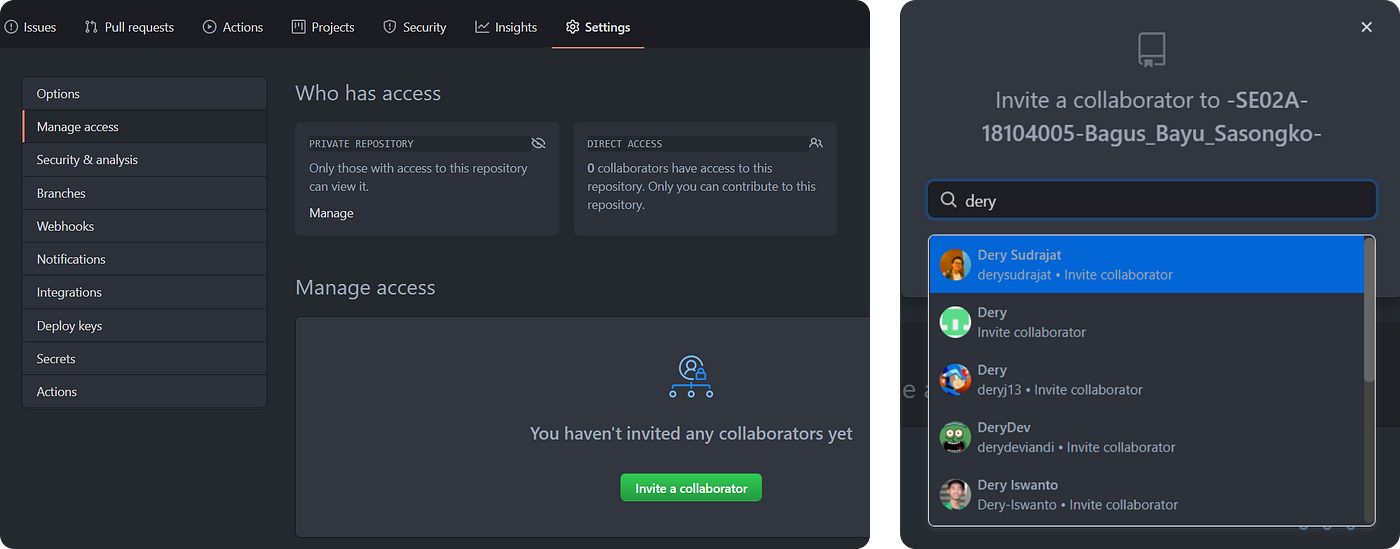The width and height of the screenshot is (1400, 549).
Task: Open the Issues tab
Action: 30,27
